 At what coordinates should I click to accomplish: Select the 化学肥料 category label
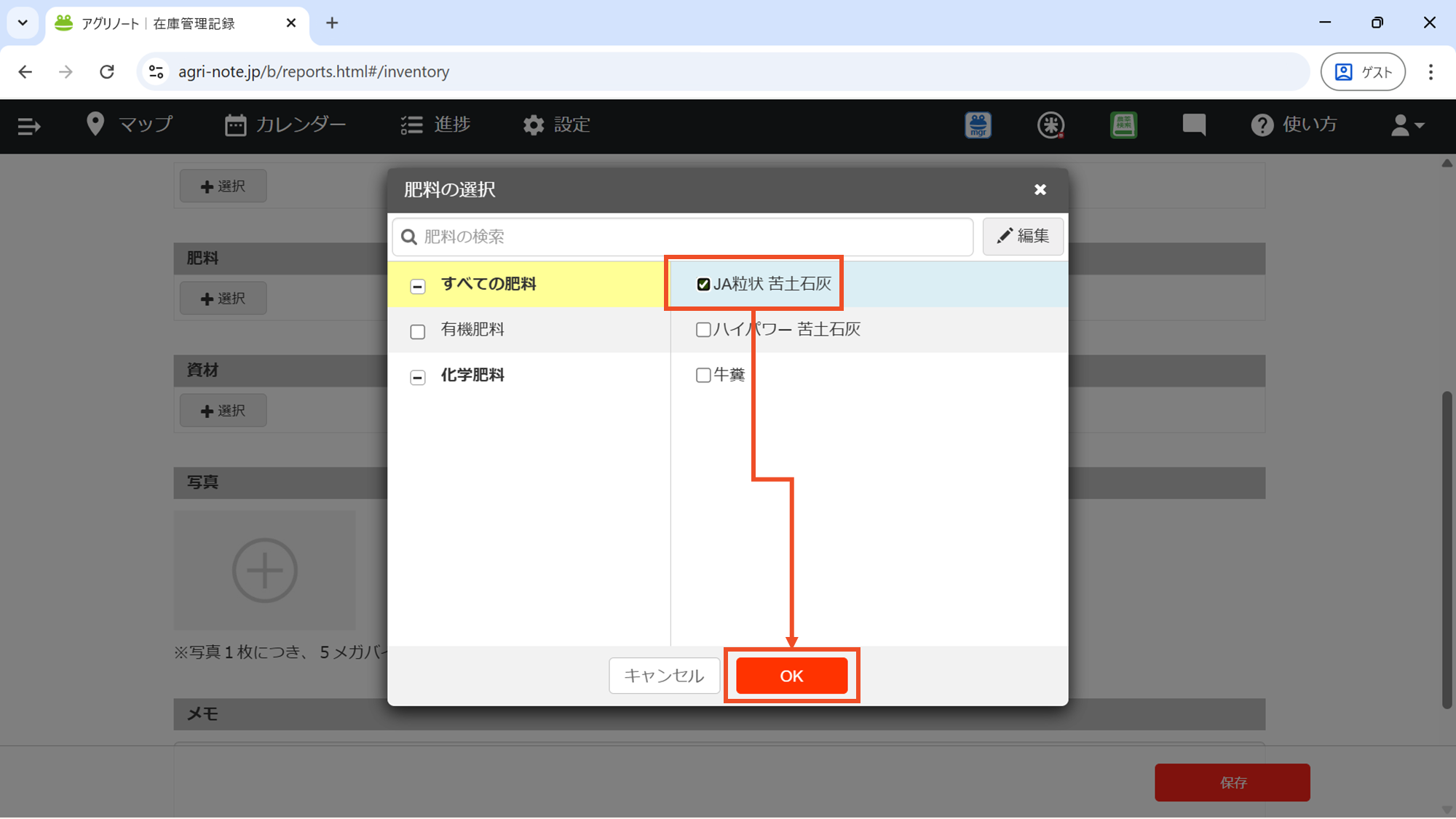[472, 375]
